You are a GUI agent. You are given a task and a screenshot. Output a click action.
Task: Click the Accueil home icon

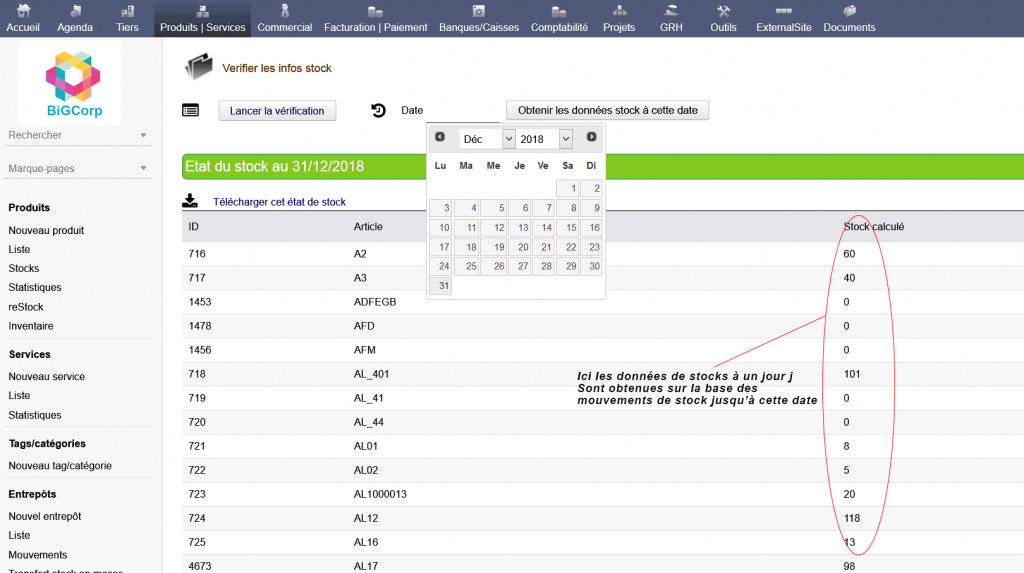point(23,10)
